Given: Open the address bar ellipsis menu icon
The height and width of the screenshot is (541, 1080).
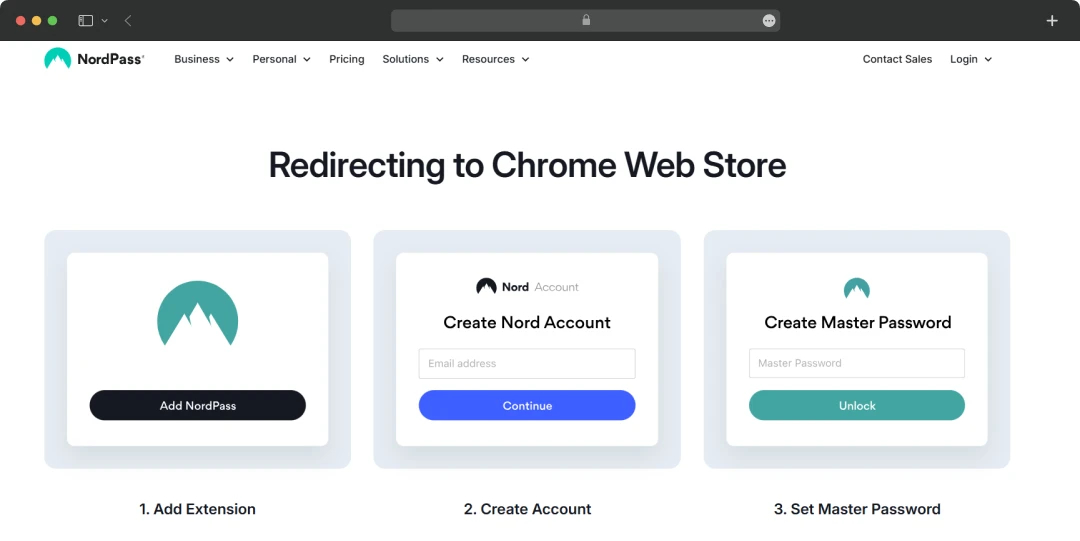Looking at the screenshot, I should pyautogui.click(x=769, y=21).
